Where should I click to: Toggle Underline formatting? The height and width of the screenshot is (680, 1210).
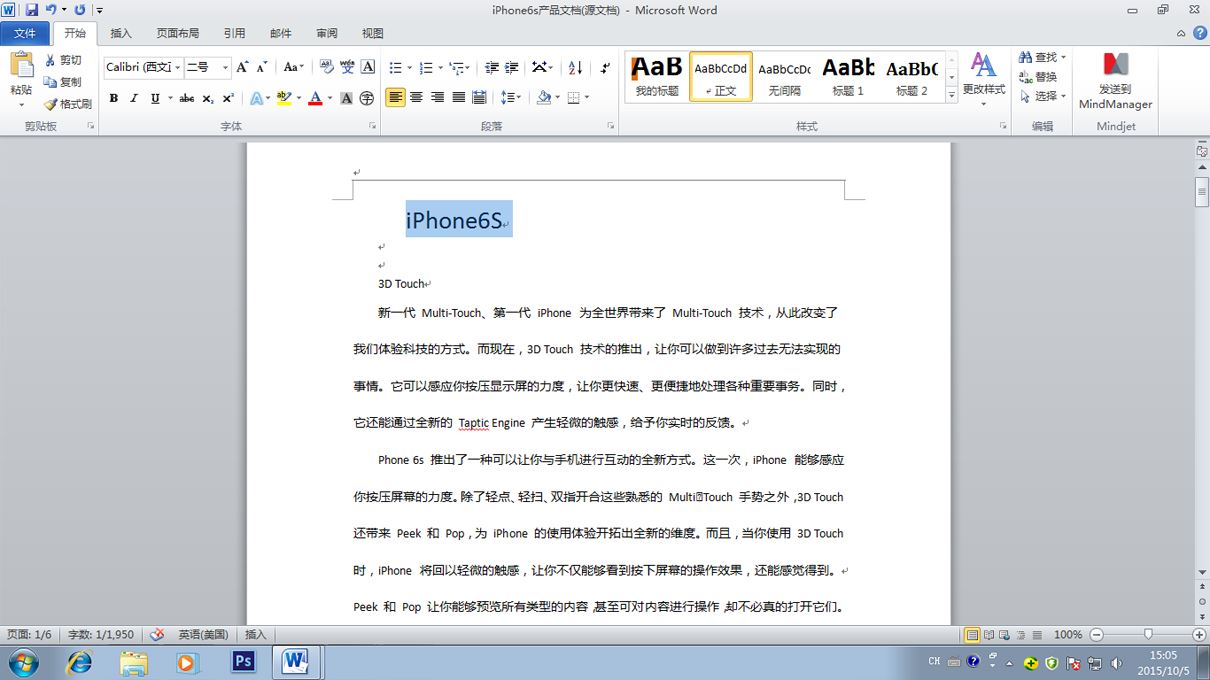click(155, 98)
